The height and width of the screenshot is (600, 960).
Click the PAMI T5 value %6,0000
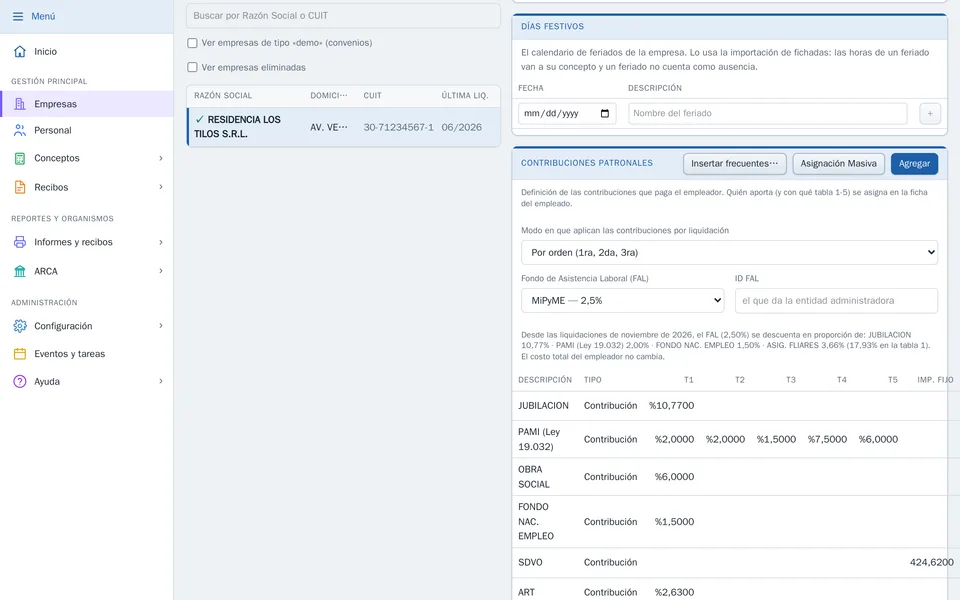click(x=878, y=440)
